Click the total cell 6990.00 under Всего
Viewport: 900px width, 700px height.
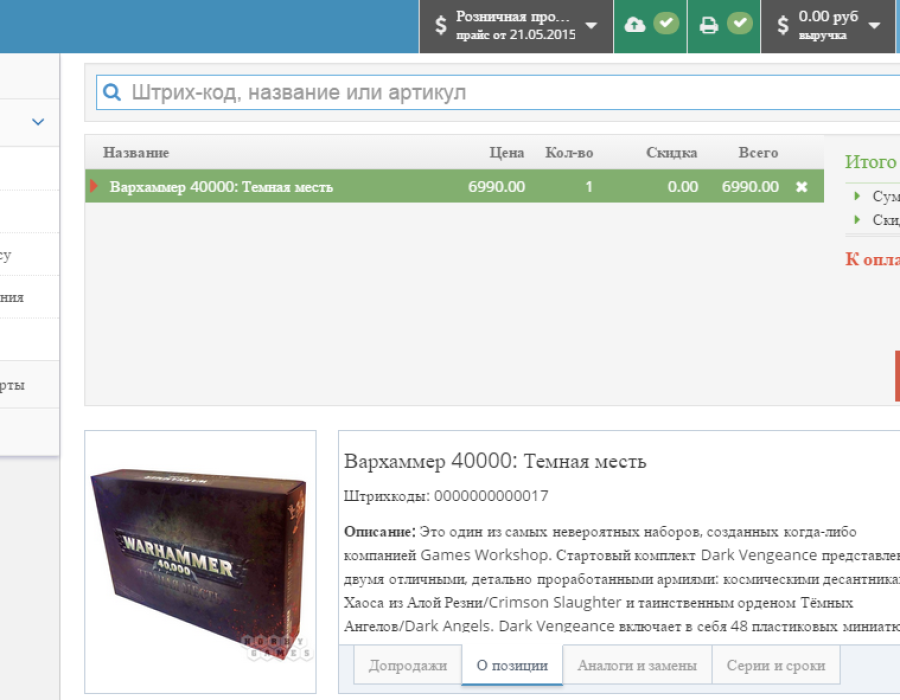750,187
